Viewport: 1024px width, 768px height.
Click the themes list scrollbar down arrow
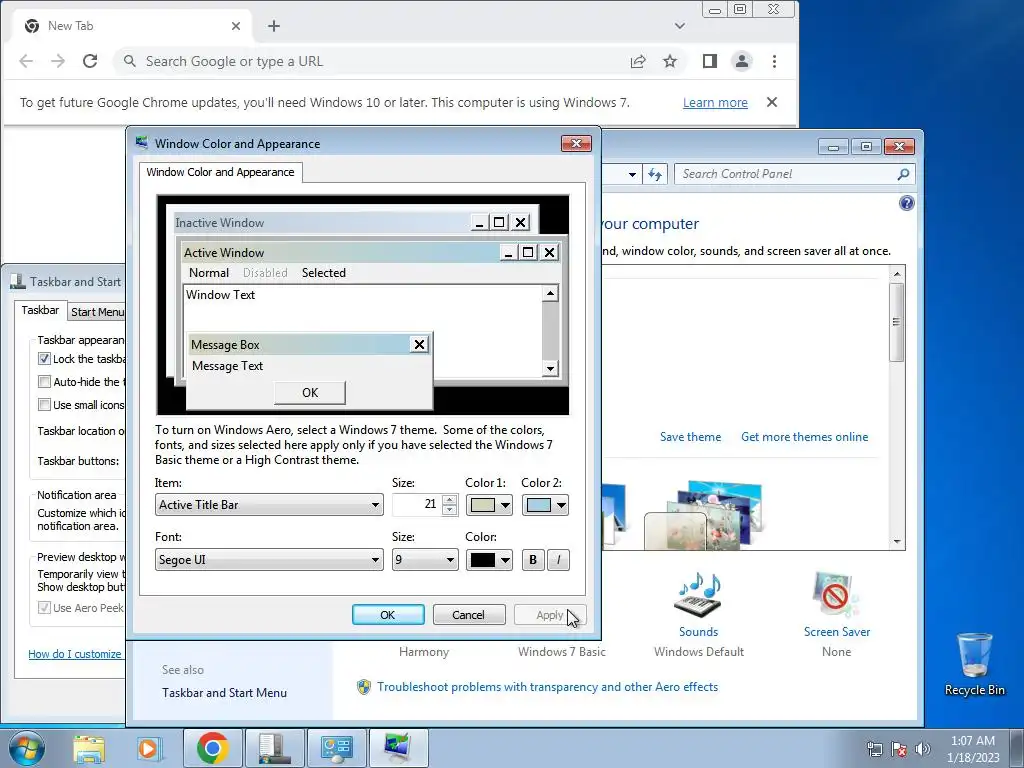click(x=897, y=541)
